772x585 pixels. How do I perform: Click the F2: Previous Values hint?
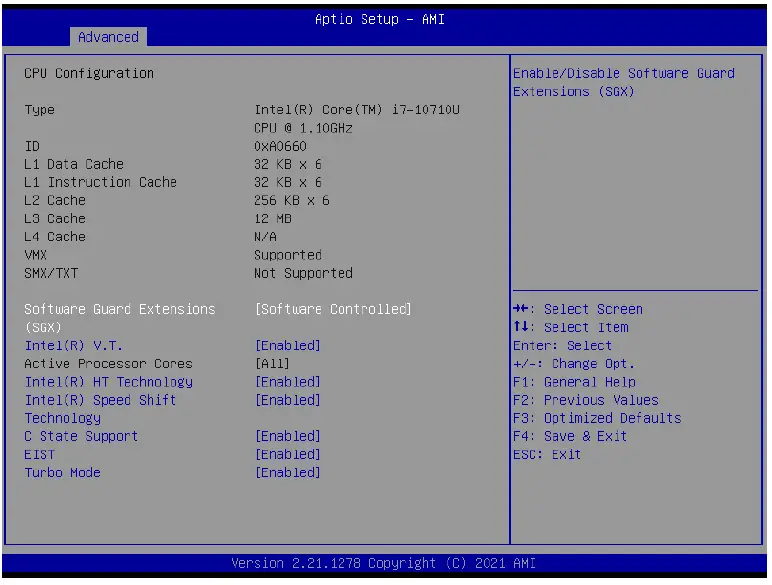point(586,400)
